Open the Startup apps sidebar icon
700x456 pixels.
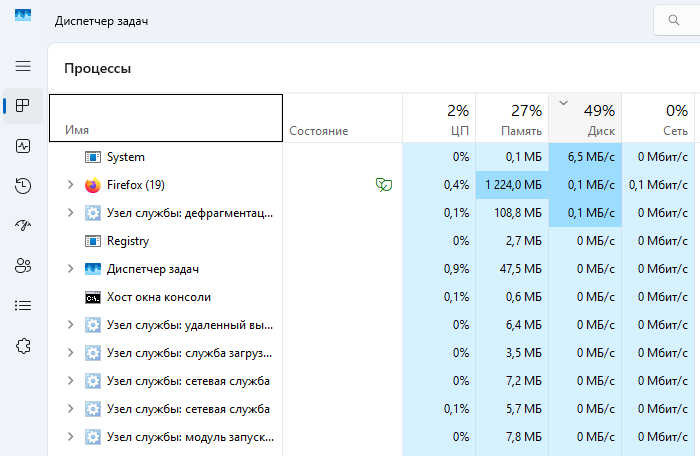(23, 226)
